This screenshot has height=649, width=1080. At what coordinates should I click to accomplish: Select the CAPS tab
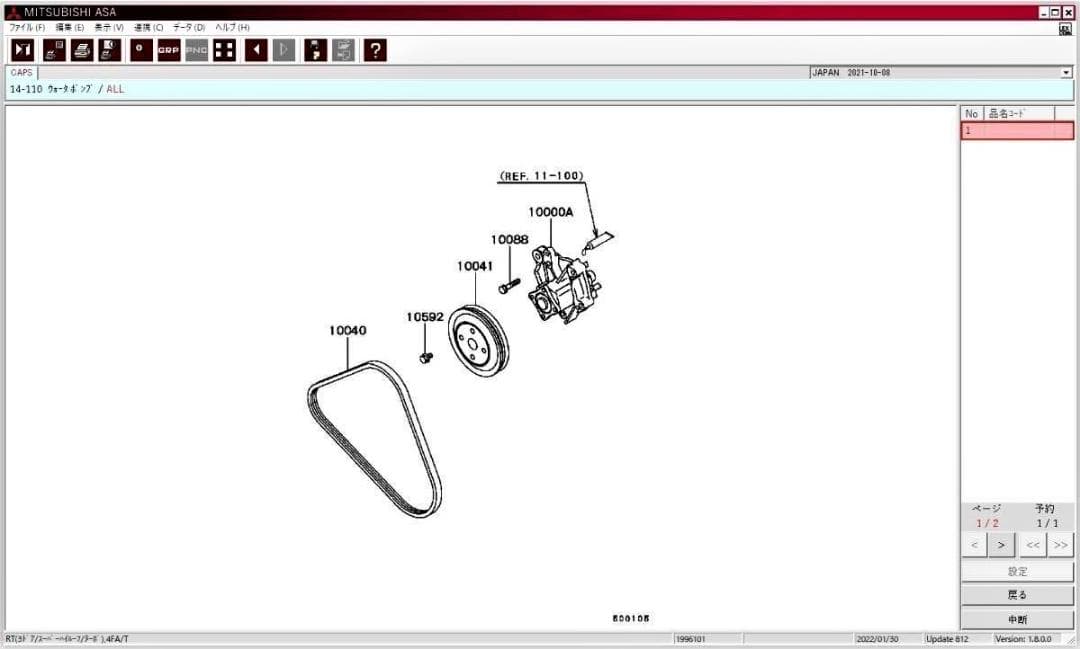21,73
